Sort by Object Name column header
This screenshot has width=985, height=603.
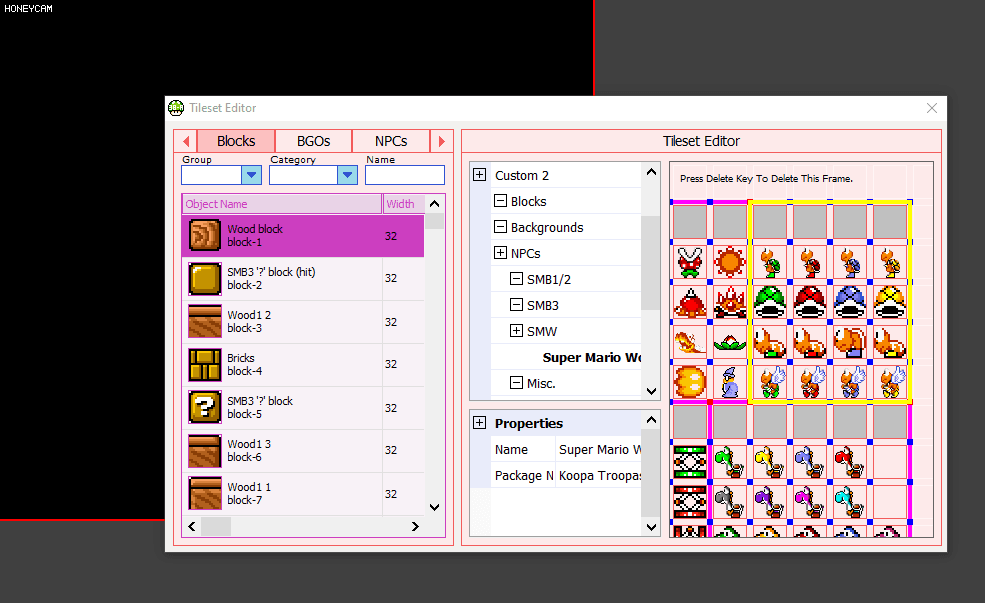282,204
